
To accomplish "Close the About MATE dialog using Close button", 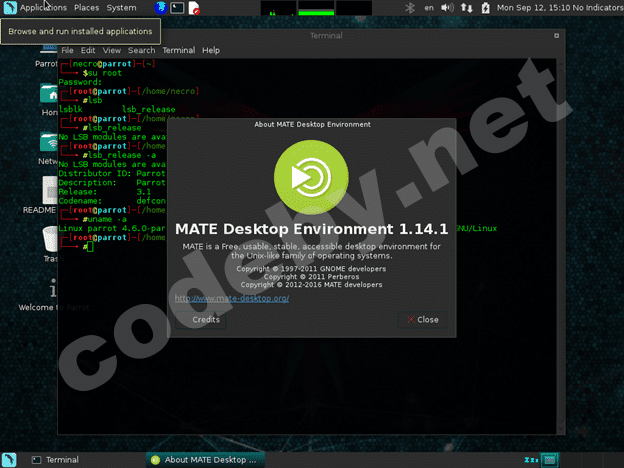I will tap(420, 320).
